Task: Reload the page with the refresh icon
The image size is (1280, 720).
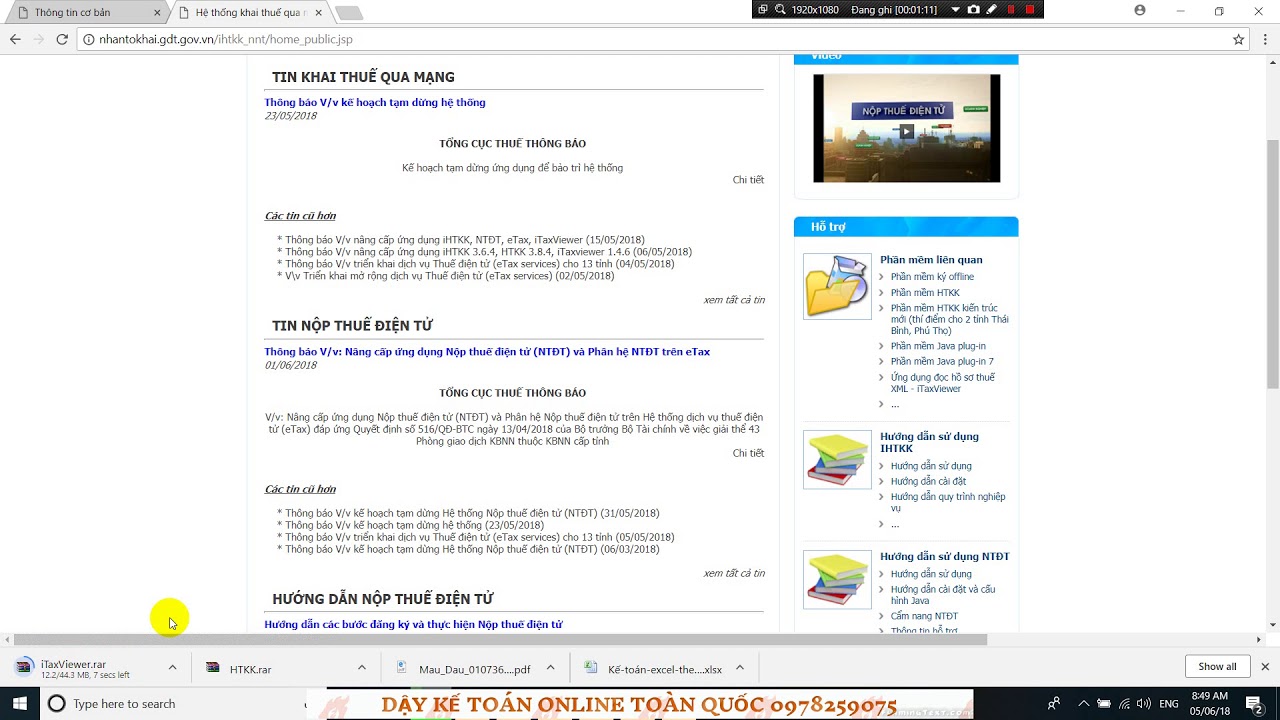Action: 62,39
